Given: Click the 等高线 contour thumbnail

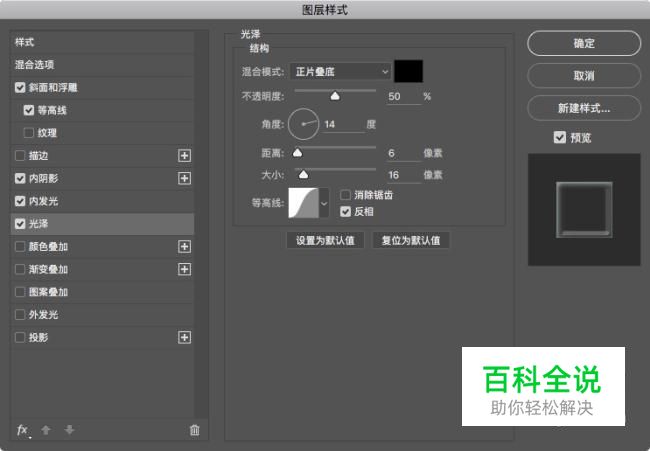Looking at the screenshot, I should click(x=303, y=203).
